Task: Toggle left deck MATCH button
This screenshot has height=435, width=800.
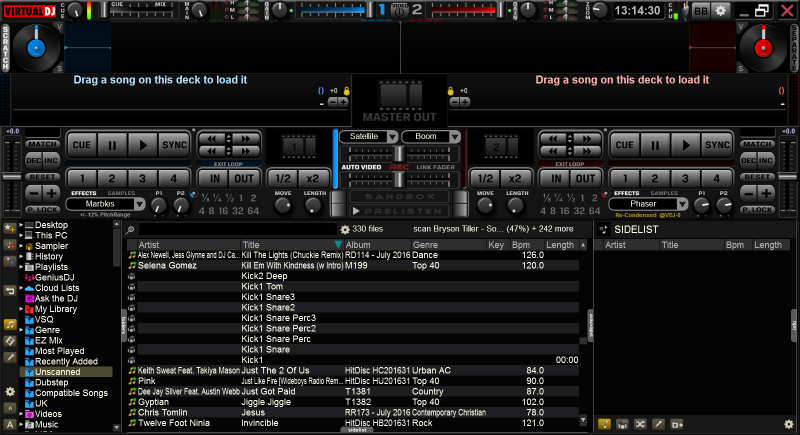Action: (43, 144)
